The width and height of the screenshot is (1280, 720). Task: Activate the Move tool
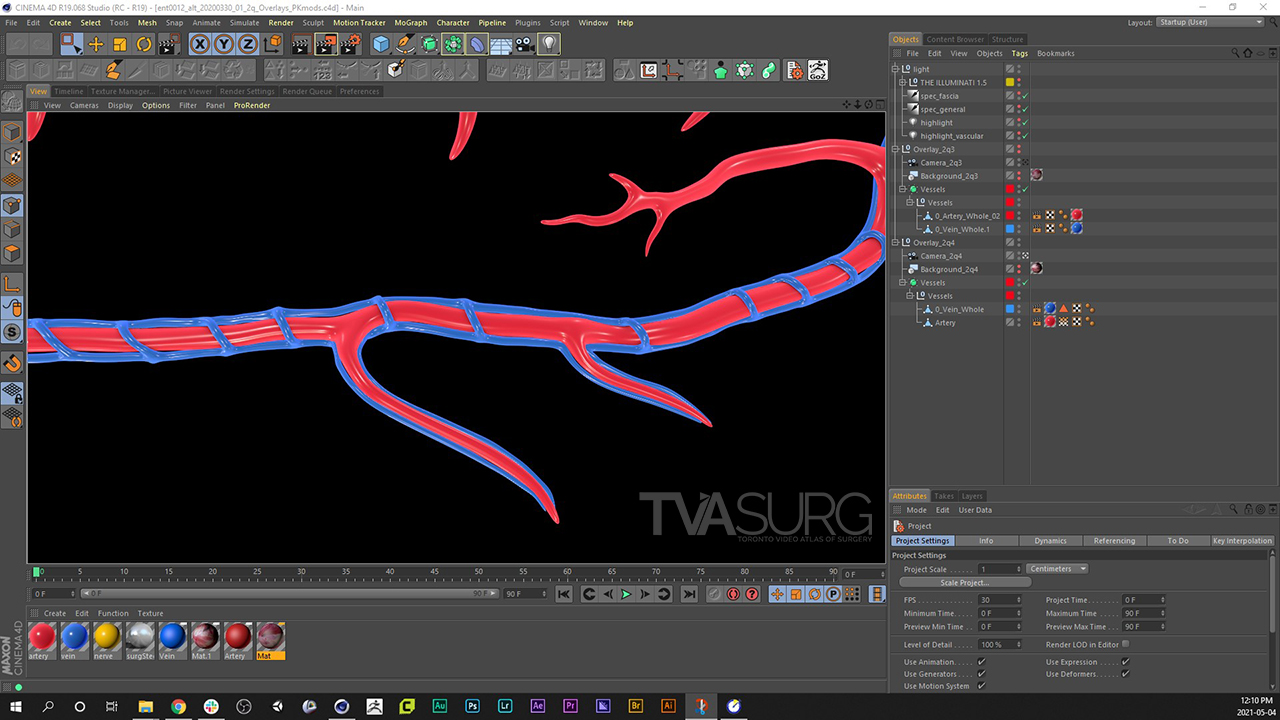click(x=96, y=44)
